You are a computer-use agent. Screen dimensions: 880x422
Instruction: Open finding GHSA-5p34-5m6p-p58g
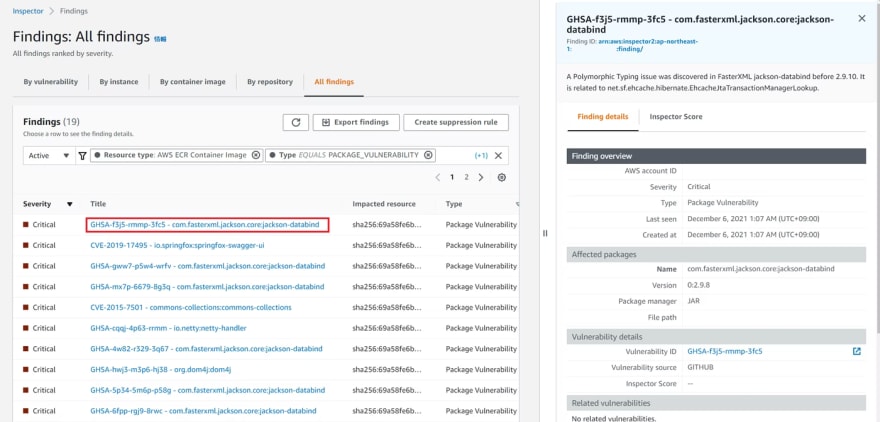pyautogui.click(x=208, y=390)
